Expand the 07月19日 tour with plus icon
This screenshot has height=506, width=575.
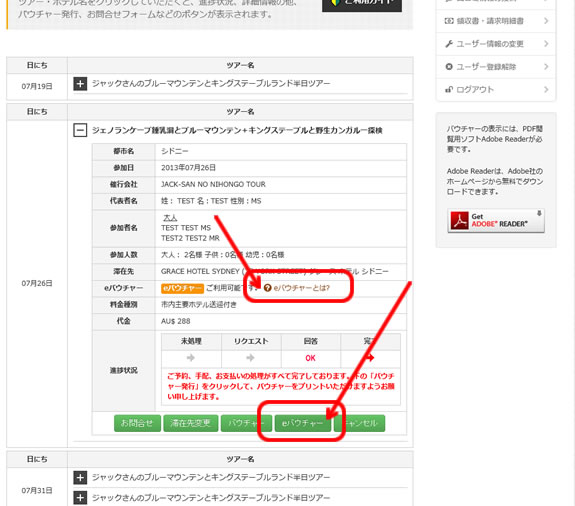[x=80, y=84]
